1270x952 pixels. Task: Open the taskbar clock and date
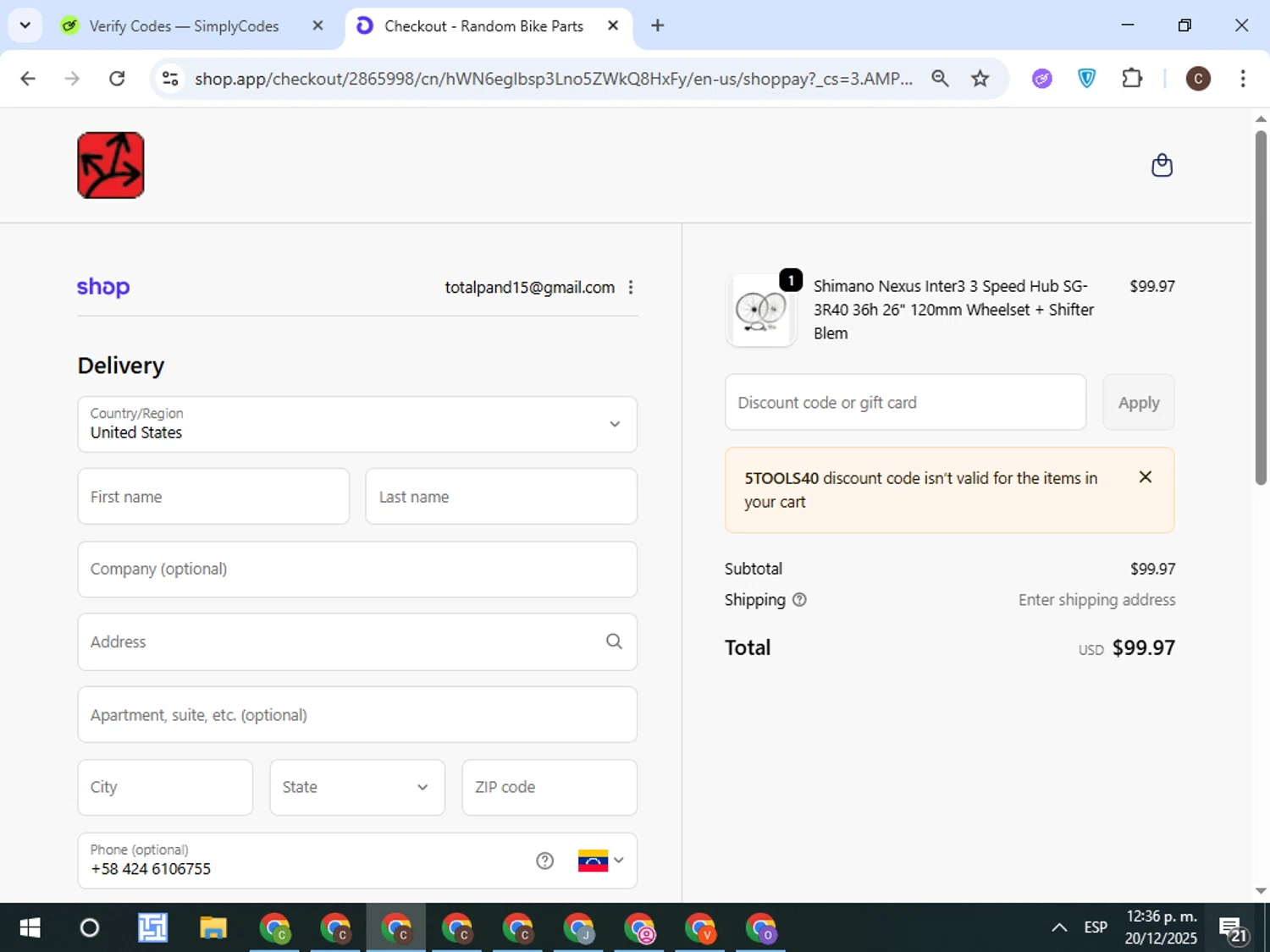[x=1161, y=927]
